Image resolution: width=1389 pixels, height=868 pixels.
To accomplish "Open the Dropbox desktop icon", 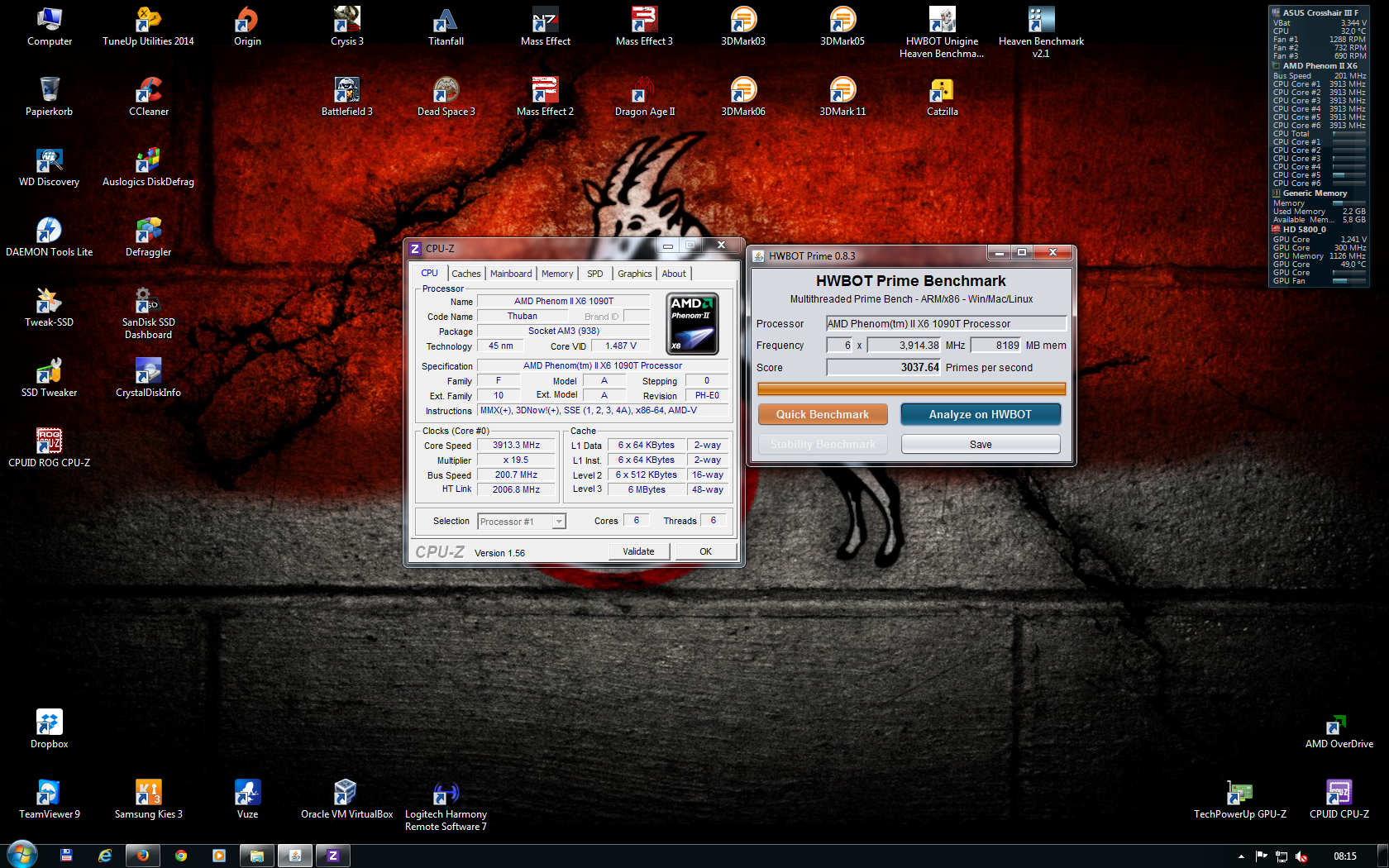I will 50,729.
